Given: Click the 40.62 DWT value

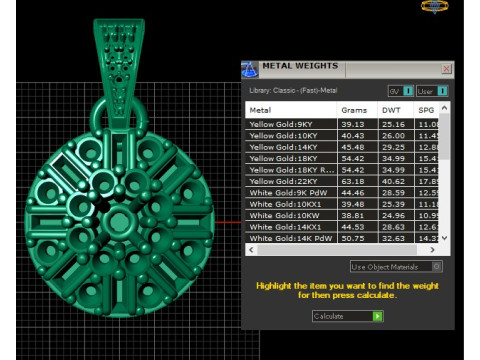Looking at the screenshot, I should (x=393, y=181).
